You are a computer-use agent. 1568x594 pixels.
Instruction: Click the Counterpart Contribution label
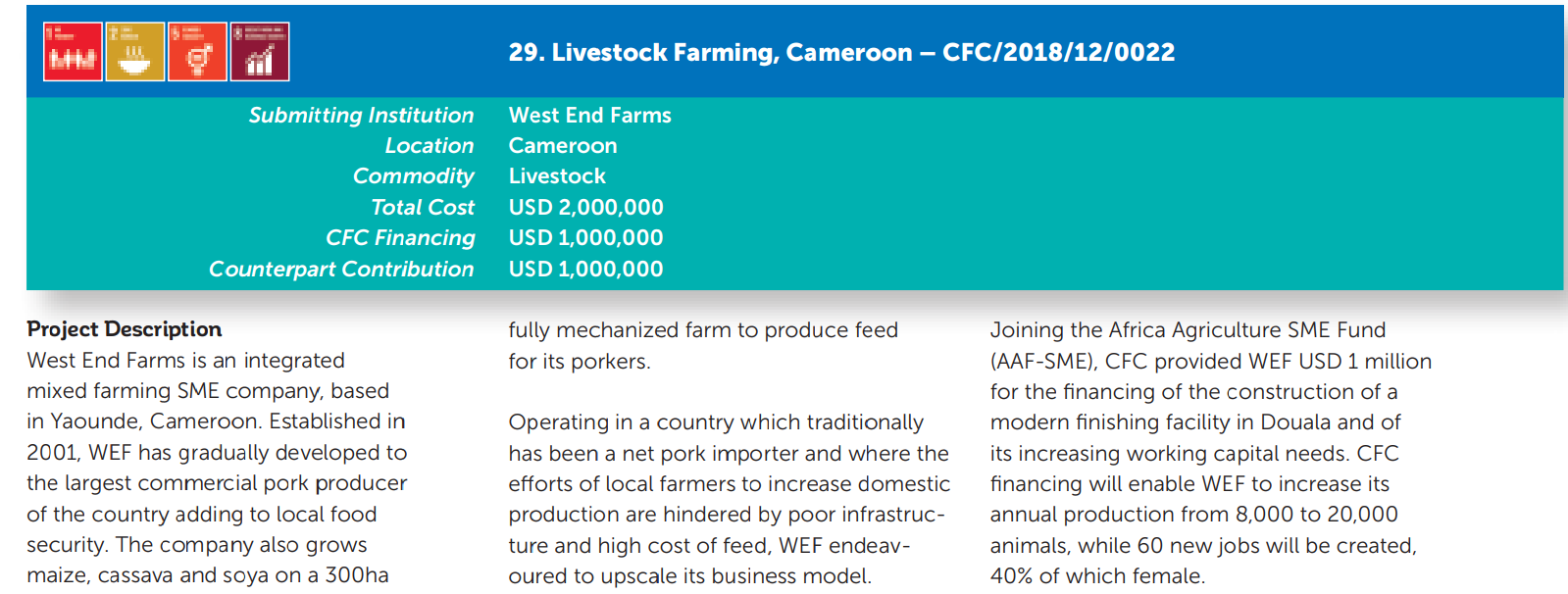click(341, 269)
